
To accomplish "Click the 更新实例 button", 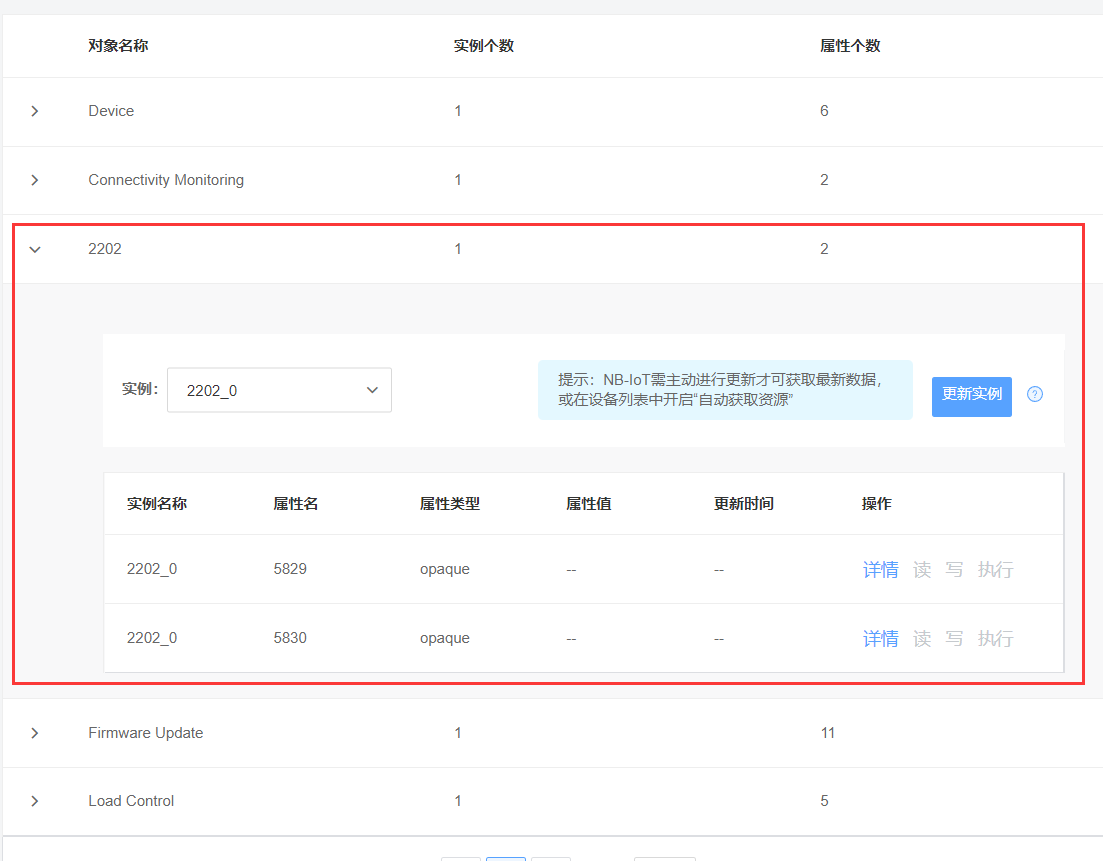I will (971, 396).
